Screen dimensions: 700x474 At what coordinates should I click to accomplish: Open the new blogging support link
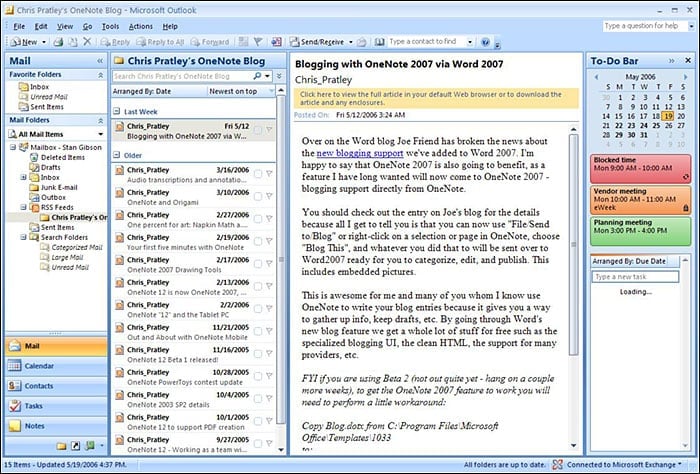click(x=360, y=153)
